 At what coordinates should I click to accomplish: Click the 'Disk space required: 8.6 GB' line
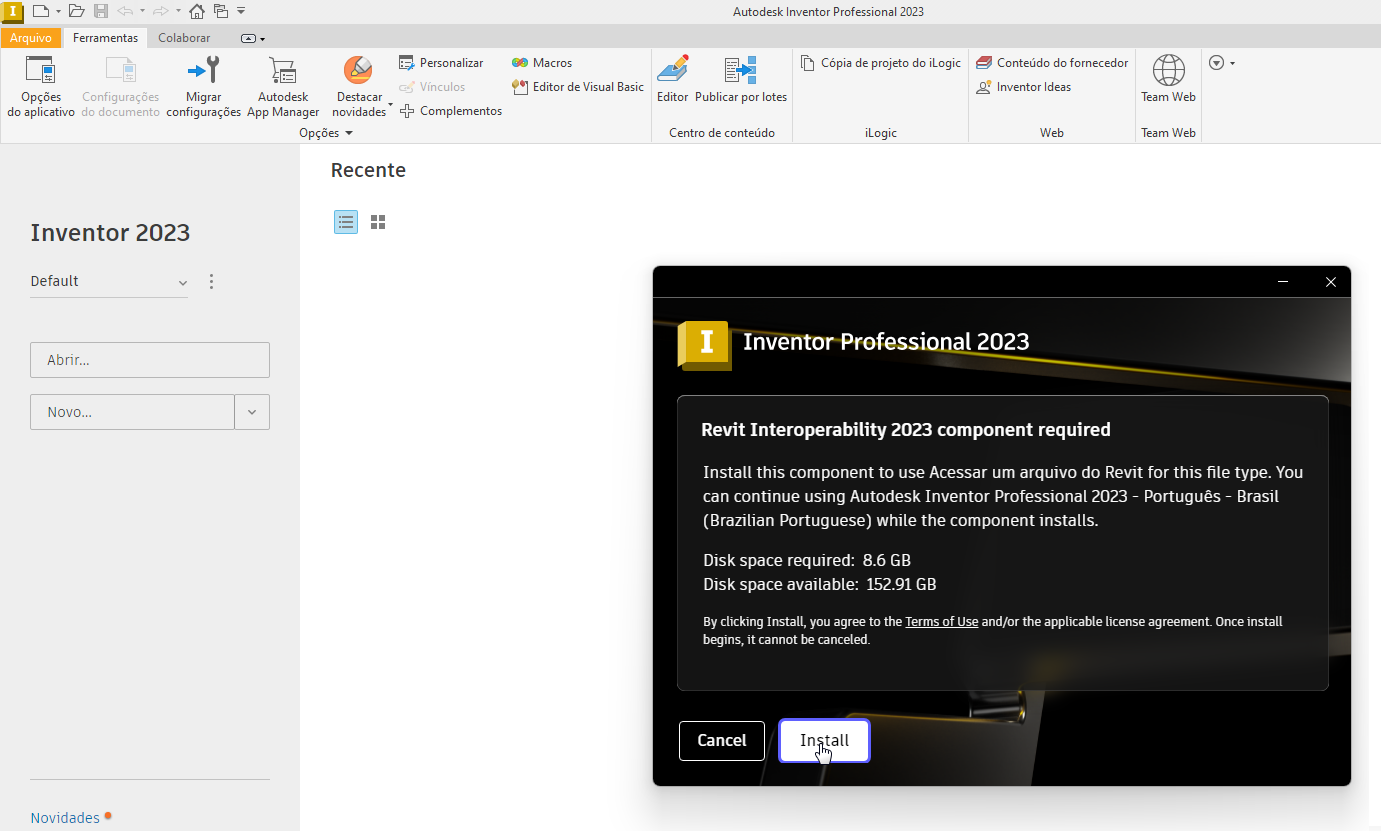point(807,560)
